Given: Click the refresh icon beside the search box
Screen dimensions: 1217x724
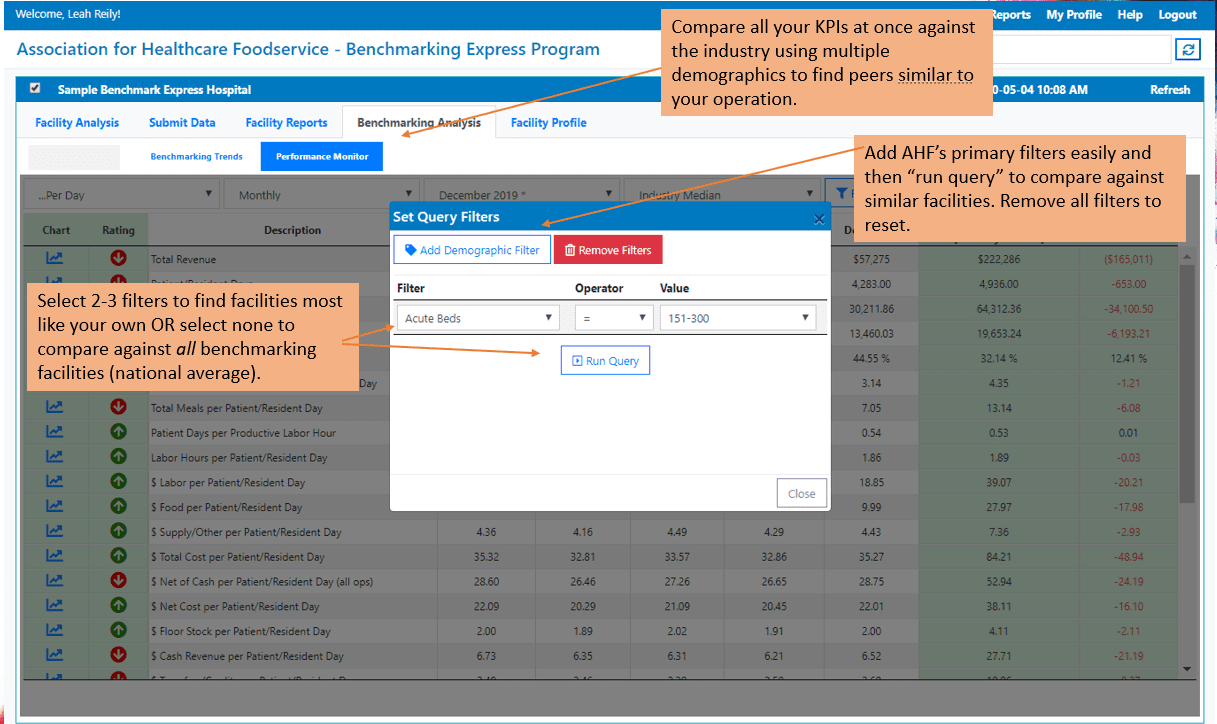Looking at the screenshot, I should (x=1185, y=50).
